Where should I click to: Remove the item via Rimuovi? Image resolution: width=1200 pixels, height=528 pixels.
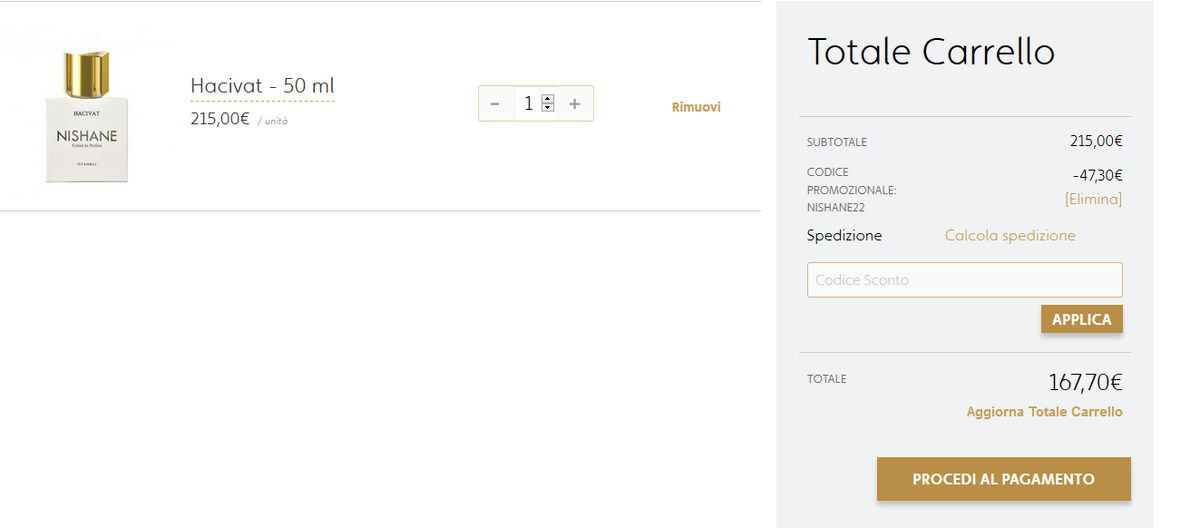click(x=696, y=107)
